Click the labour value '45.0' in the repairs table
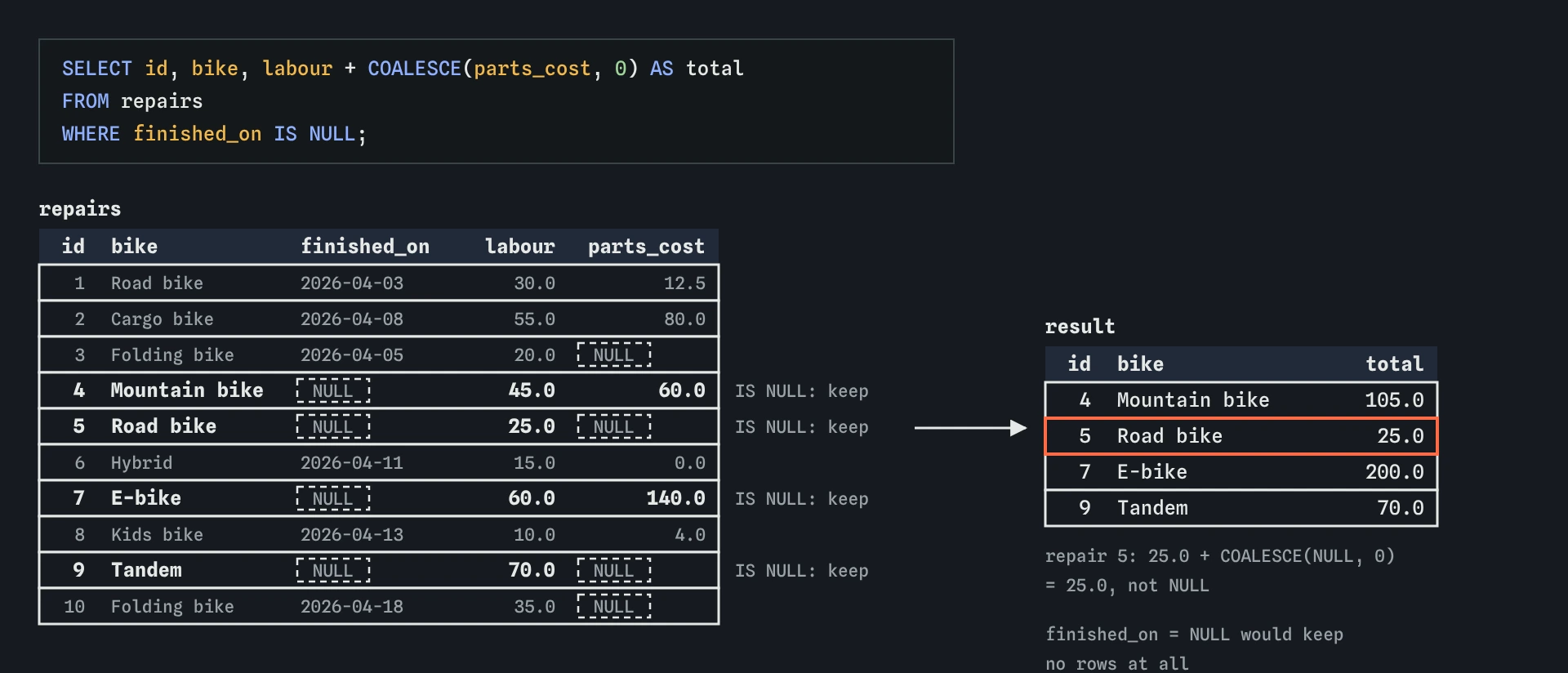 point(532,390)
